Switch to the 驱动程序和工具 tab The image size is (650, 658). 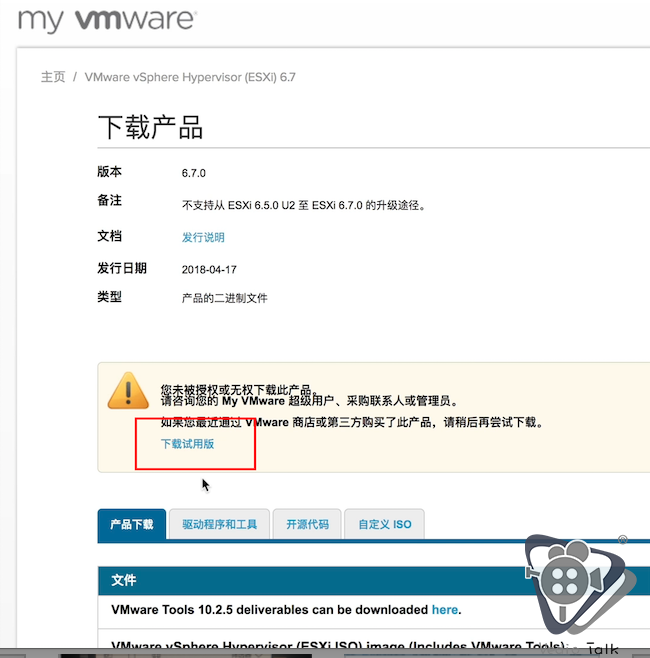coord(219,524)
